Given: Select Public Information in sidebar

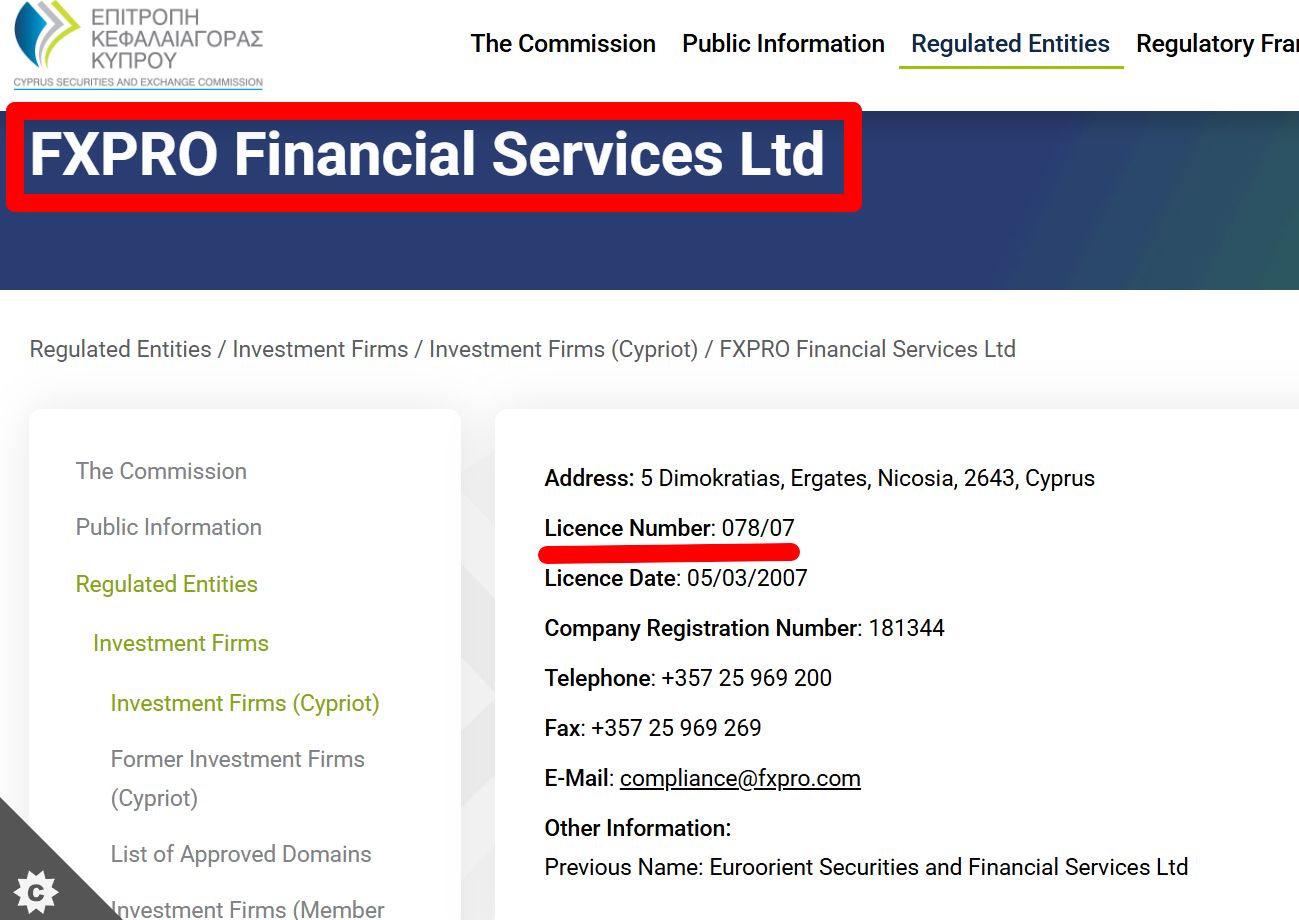Looking at the screenshot, I should [x=169, y=527].
